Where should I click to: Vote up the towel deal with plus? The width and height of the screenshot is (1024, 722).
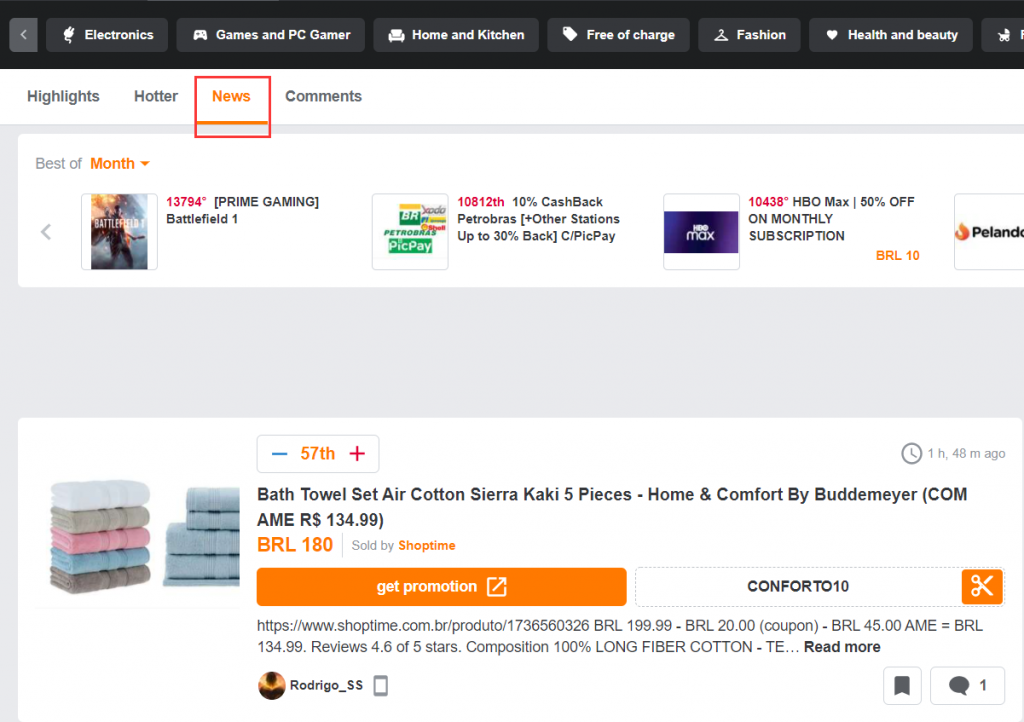click(x=357, y=454)
